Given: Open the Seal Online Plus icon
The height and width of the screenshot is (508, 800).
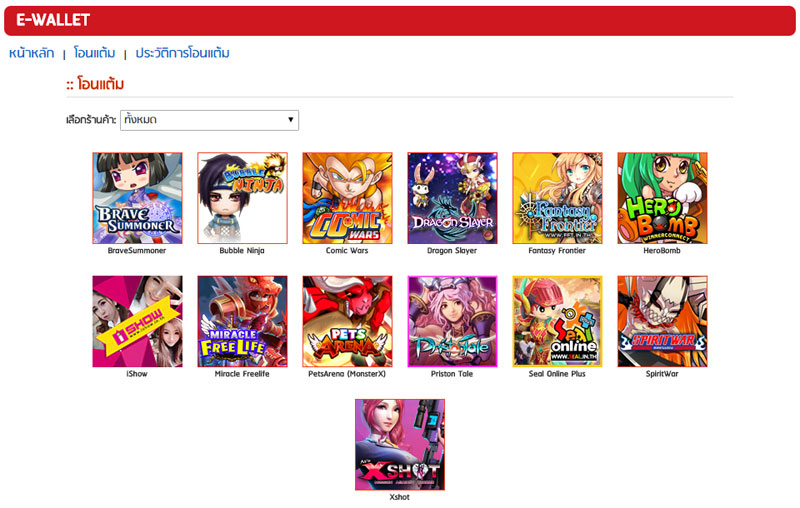Looking at the screenshot, I should (x=558, y=321).
